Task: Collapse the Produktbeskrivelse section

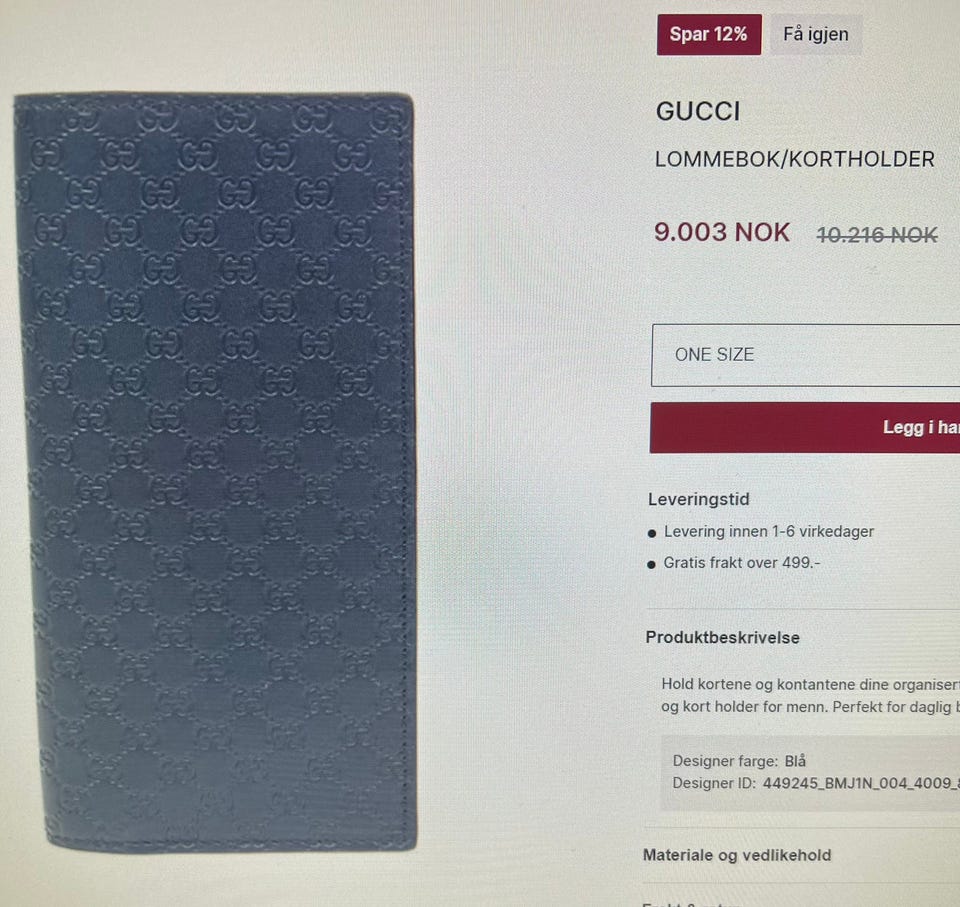Action: click(x=722, y=638)
